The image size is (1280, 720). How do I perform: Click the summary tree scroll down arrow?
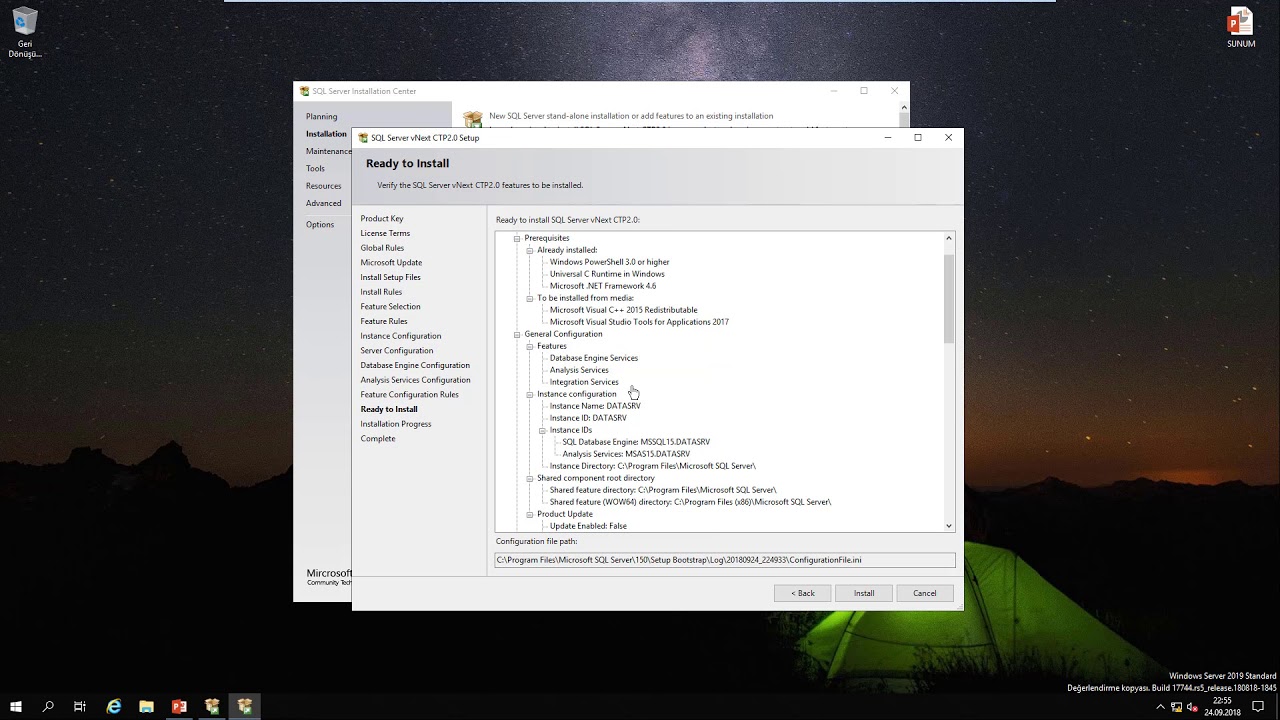(x=949, y=526)
